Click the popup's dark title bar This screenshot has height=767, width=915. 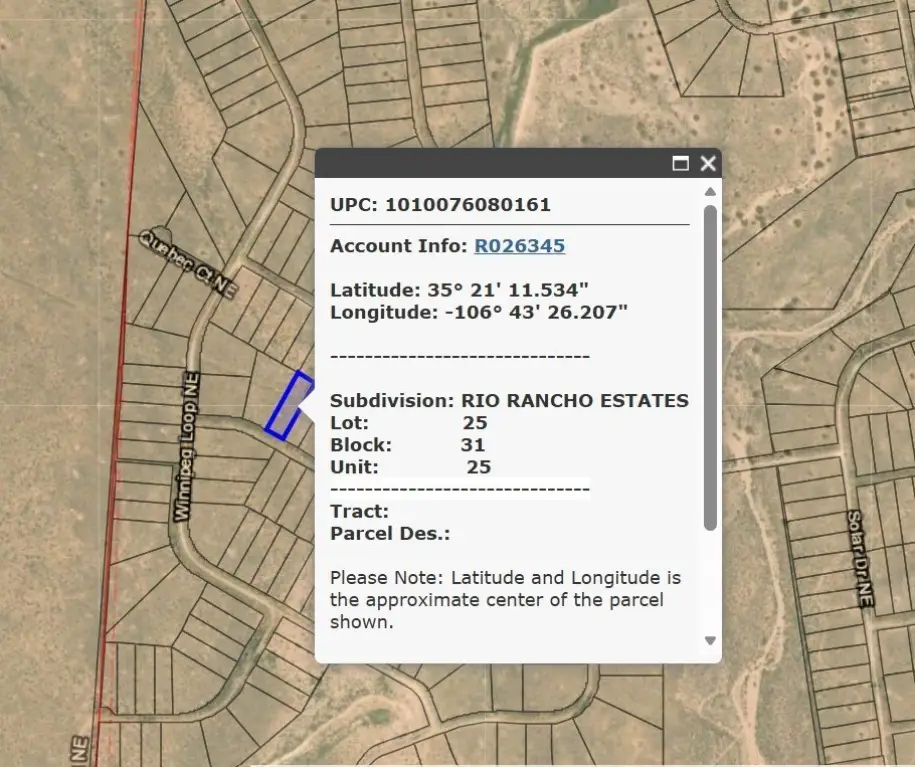(490, 164)
